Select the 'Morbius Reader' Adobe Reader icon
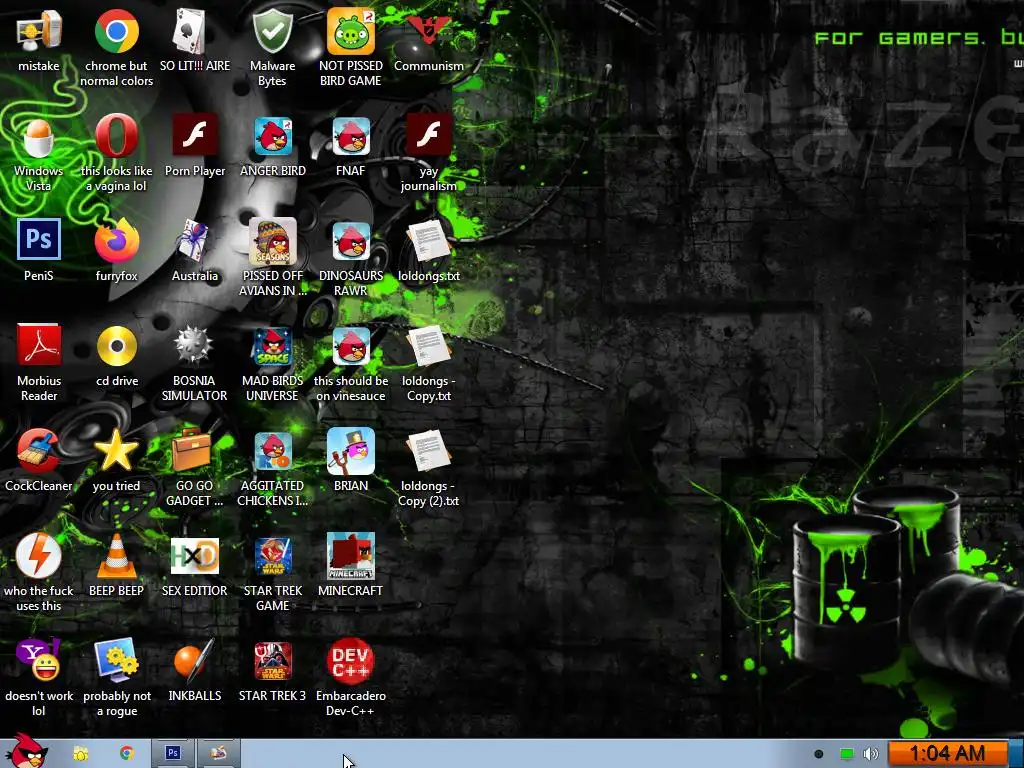Screen dimensions: 1024x768 (x=39, y=346)
